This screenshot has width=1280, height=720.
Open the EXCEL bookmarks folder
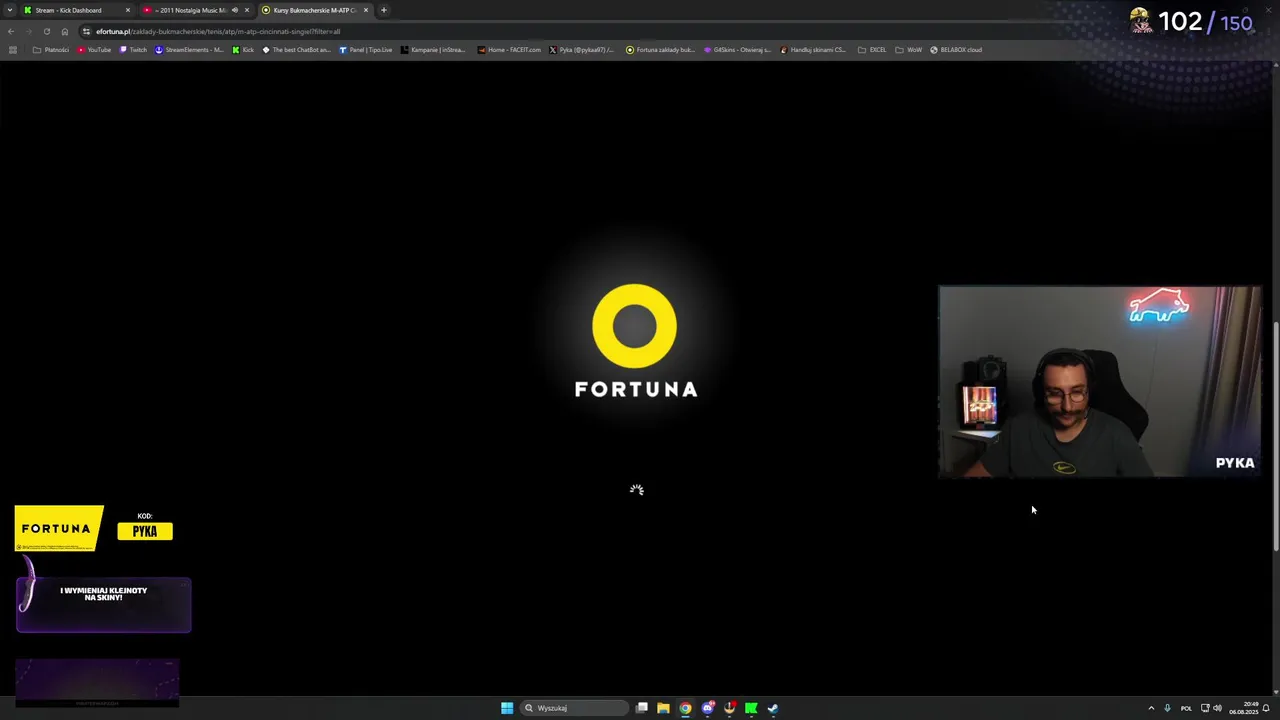point(872,50)
